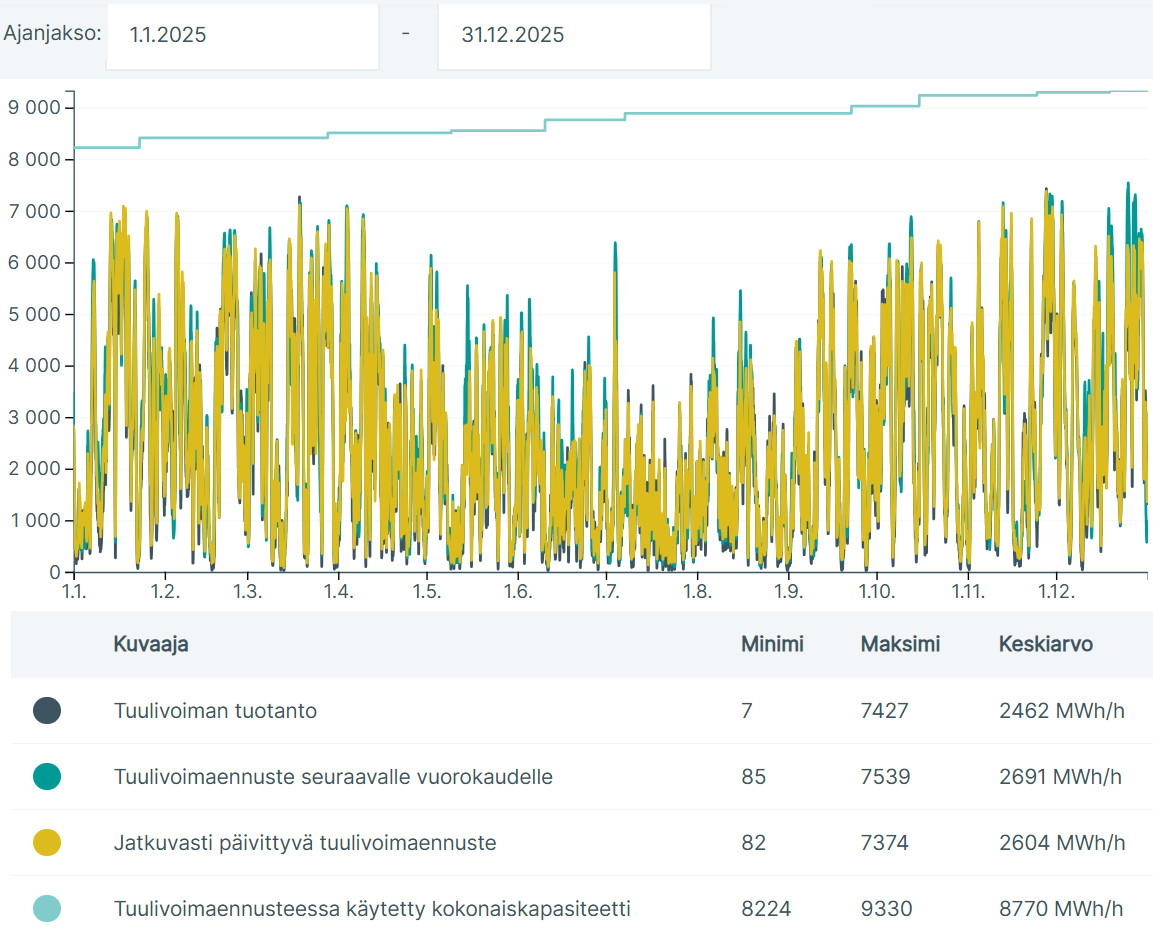The image size is (1153, 937).
Task: Select the kokonaiskapasiteetti legend label
Action: [372, 909]
